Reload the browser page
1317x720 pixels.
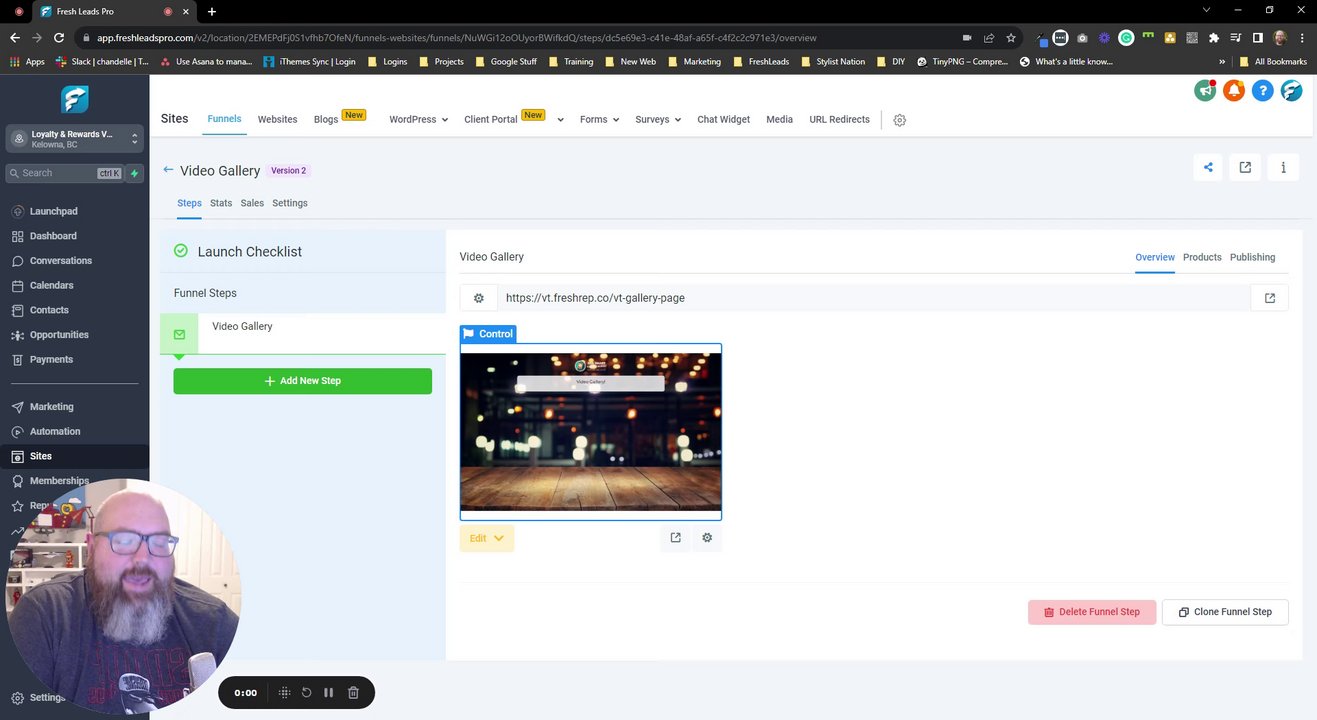point(59,38)
